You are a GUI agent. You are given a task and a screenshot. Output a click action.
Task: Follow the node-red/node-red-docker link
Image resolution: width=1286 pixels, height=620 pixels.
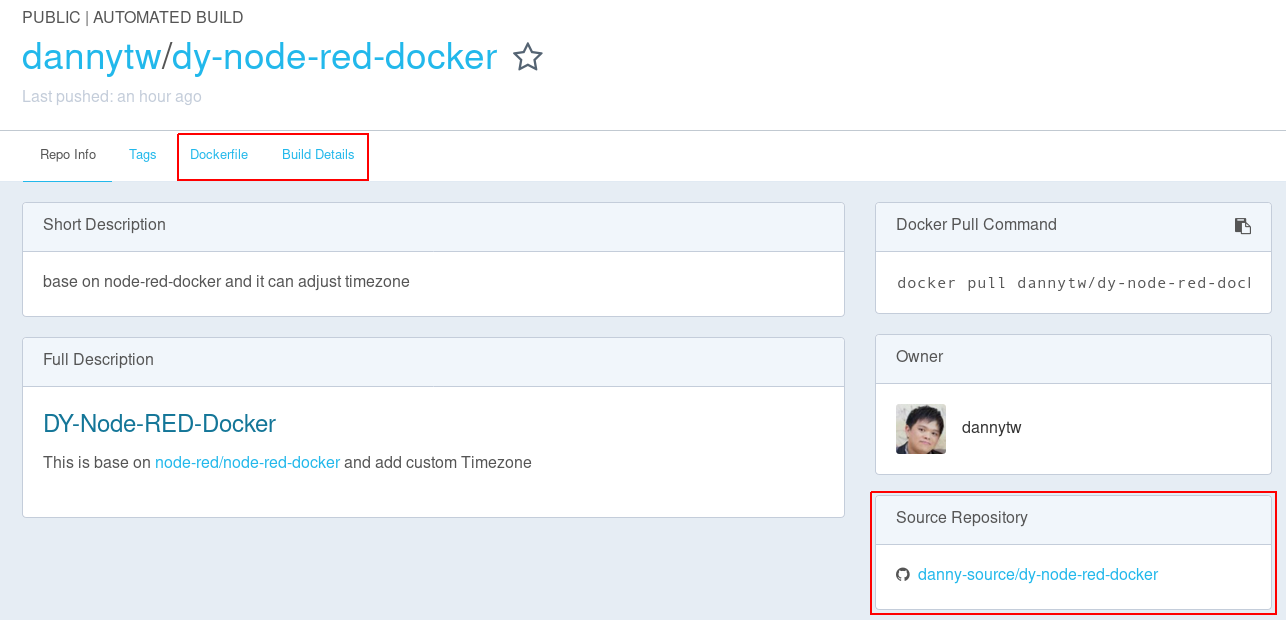coord(247,463)
